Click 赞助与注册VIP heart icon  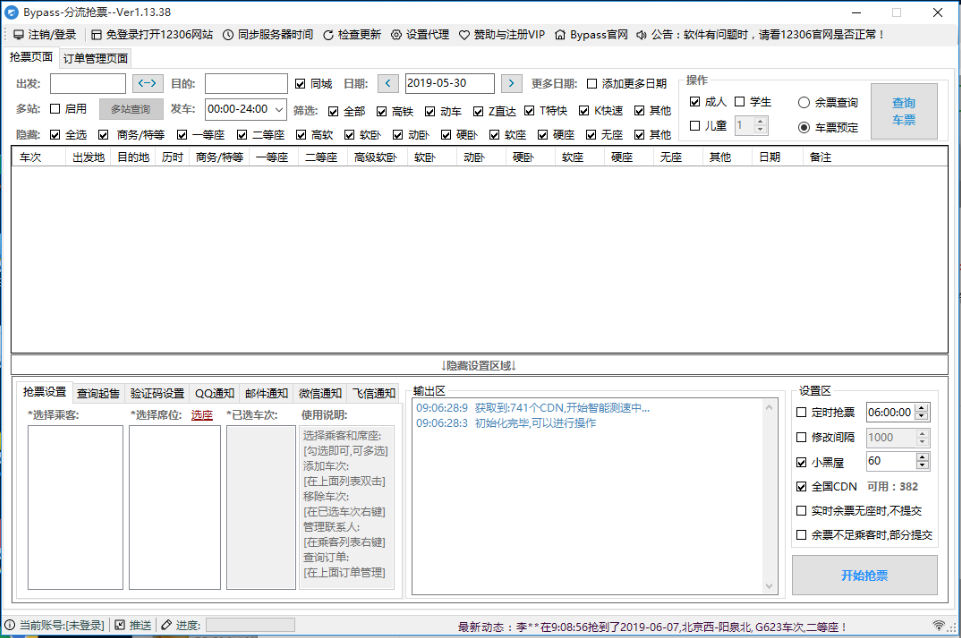(x=465, y=34)
